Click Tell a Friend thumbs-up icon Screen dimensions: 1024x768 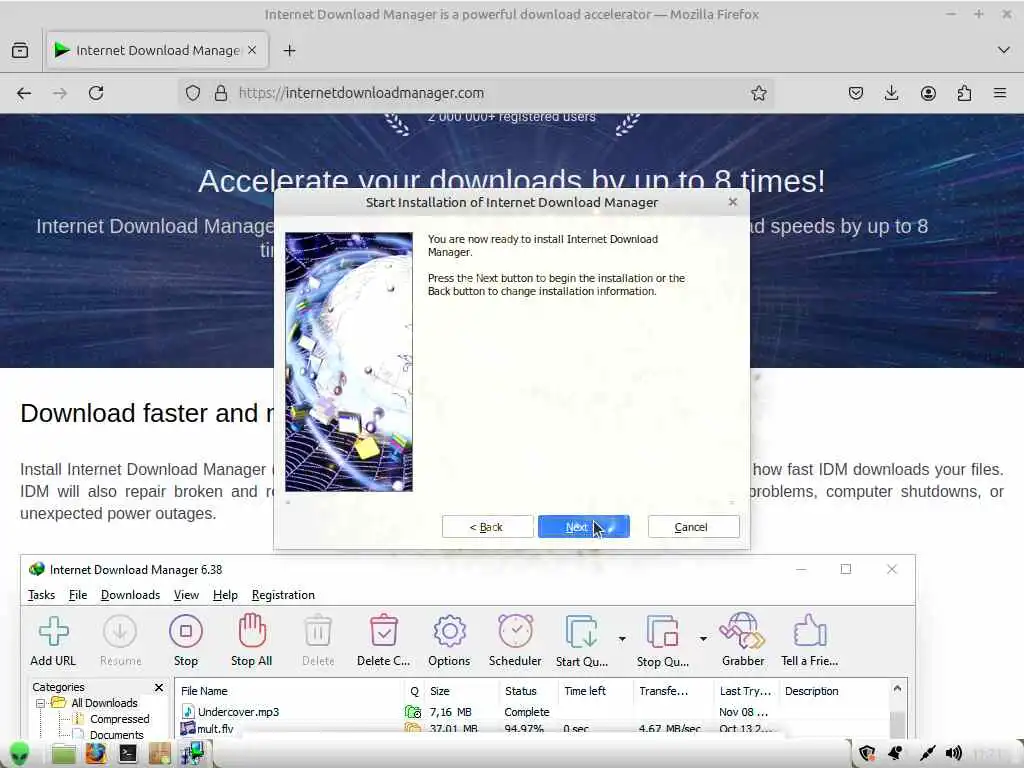pyautogui.click(x=810, y=641)
